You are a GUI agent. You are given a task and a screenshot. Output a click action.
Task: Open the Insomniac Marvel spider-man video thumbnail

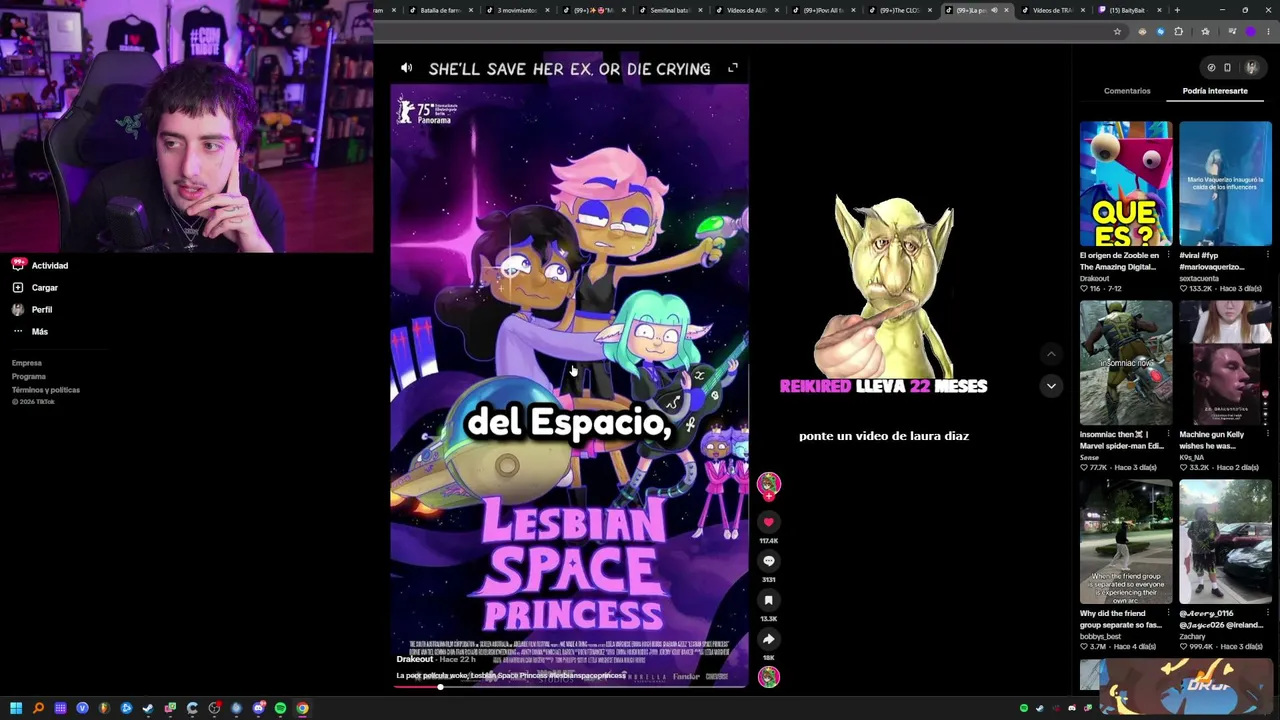pos(1126,363)
